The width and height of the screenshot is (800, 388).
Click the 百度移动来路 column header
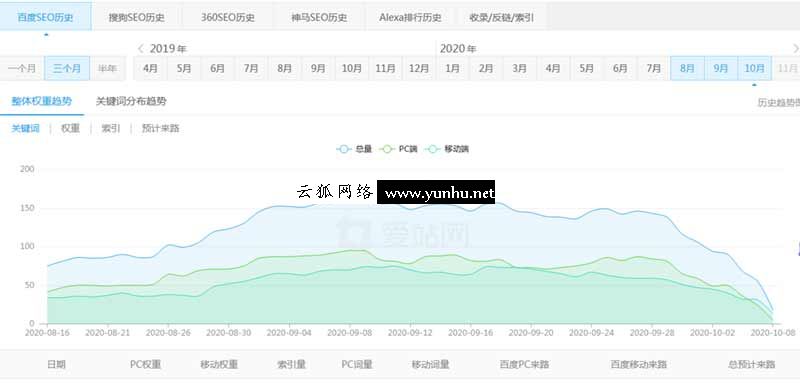639,365
